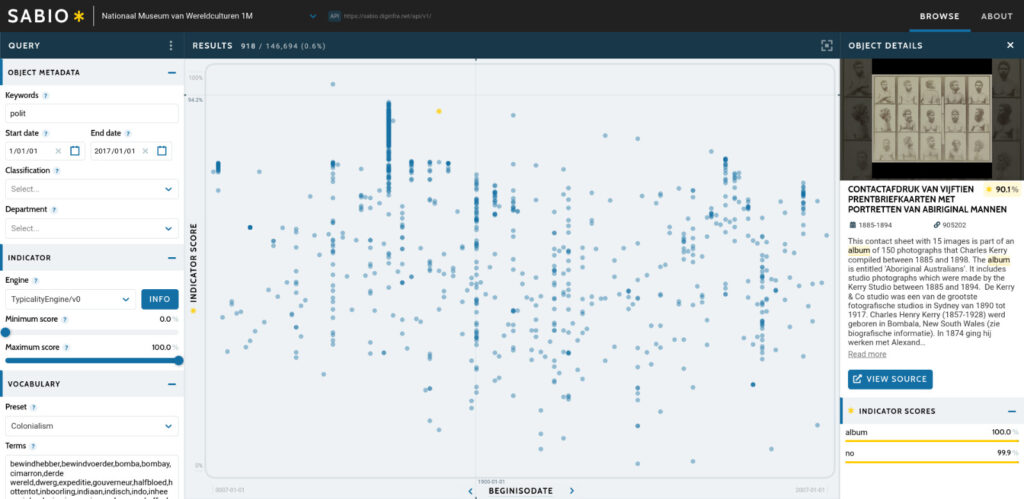Click the API badge icon
The image size is (1024, 499).
click(334, 16)
